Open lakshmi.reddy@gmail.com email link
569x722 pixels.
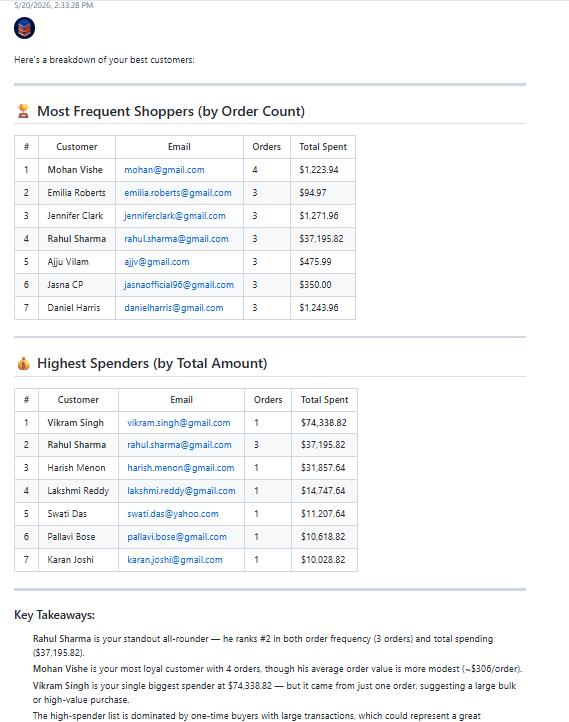pyautogui.click(x=181, y=491)
